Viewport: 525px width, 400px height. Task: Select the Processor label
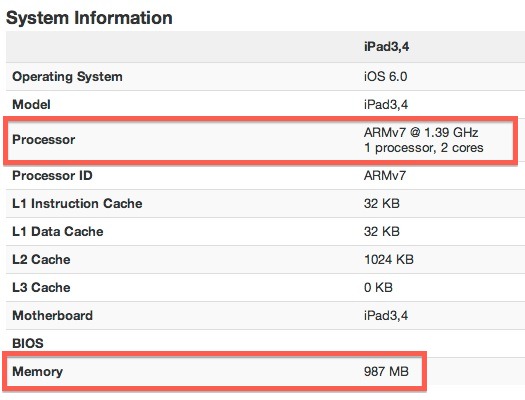[44, 140]
